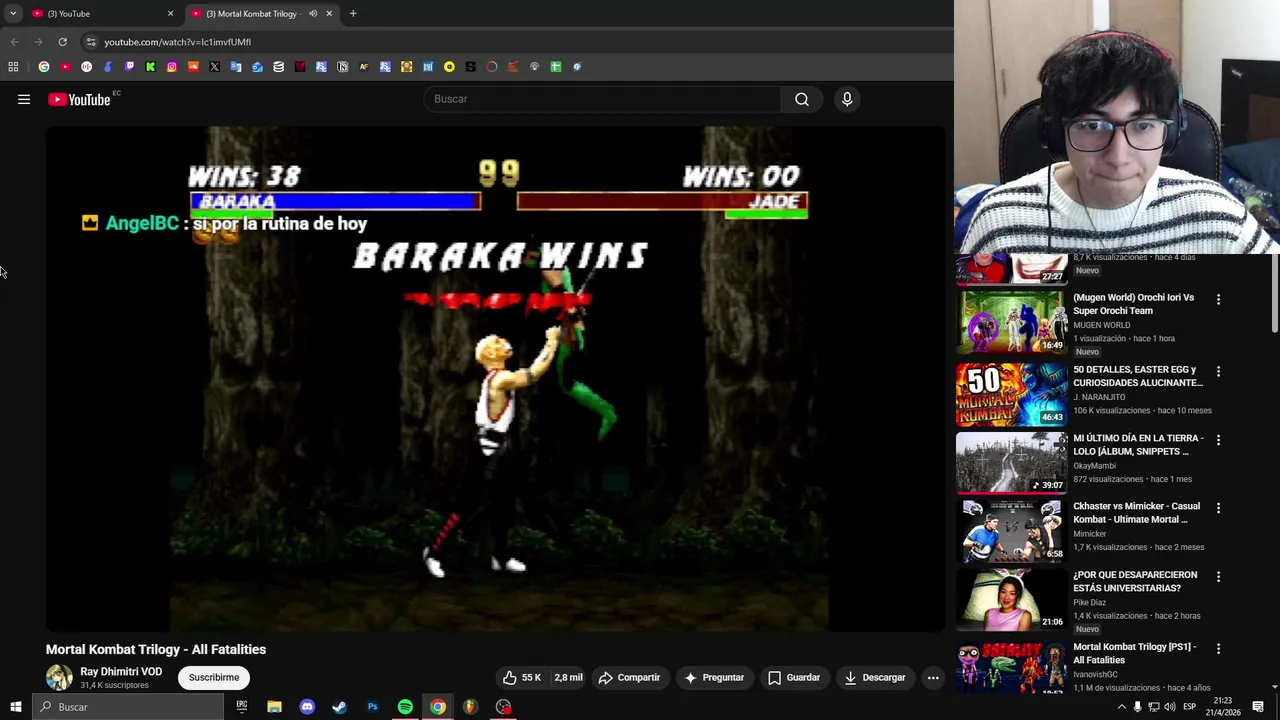This screenshot has width=1280, height=720.
Task: Play the 50 Mortal Kombat details thumbnail
Action: point(1012,394)
